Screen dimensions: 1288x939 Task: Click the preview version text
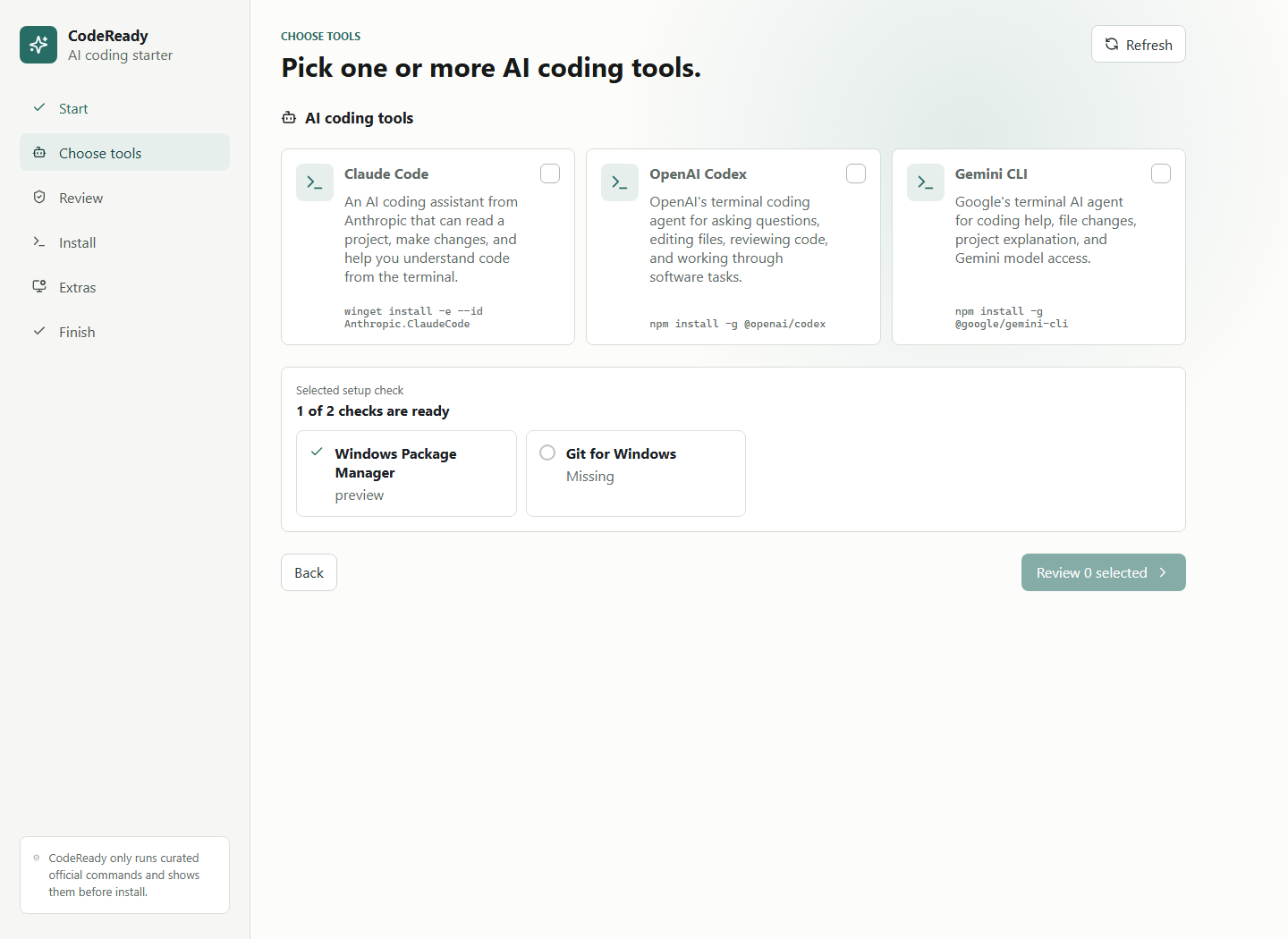(x=360, y=495)
